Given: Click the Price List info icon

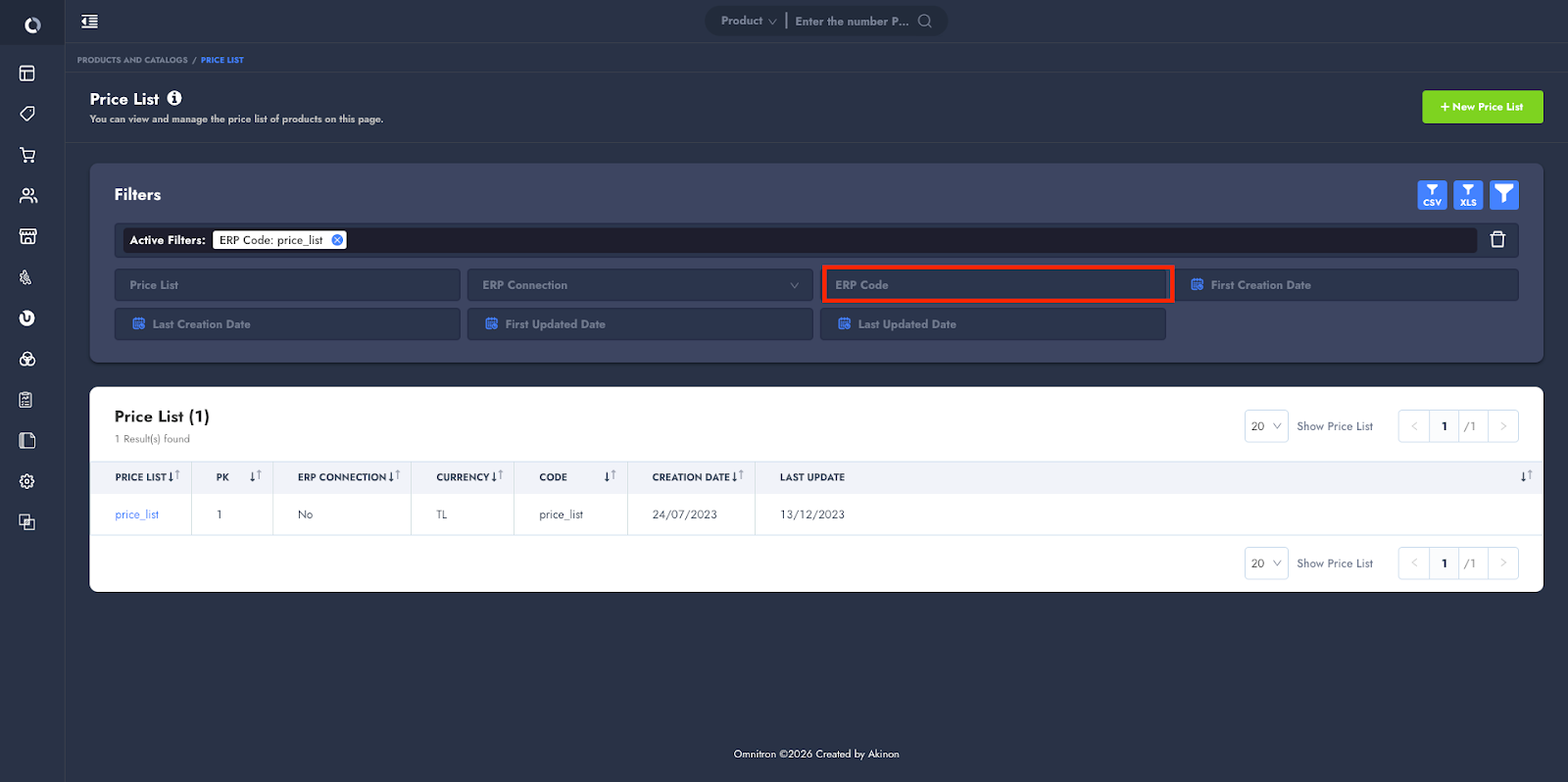Looking at the screenshot, I should tap(174, 98).
